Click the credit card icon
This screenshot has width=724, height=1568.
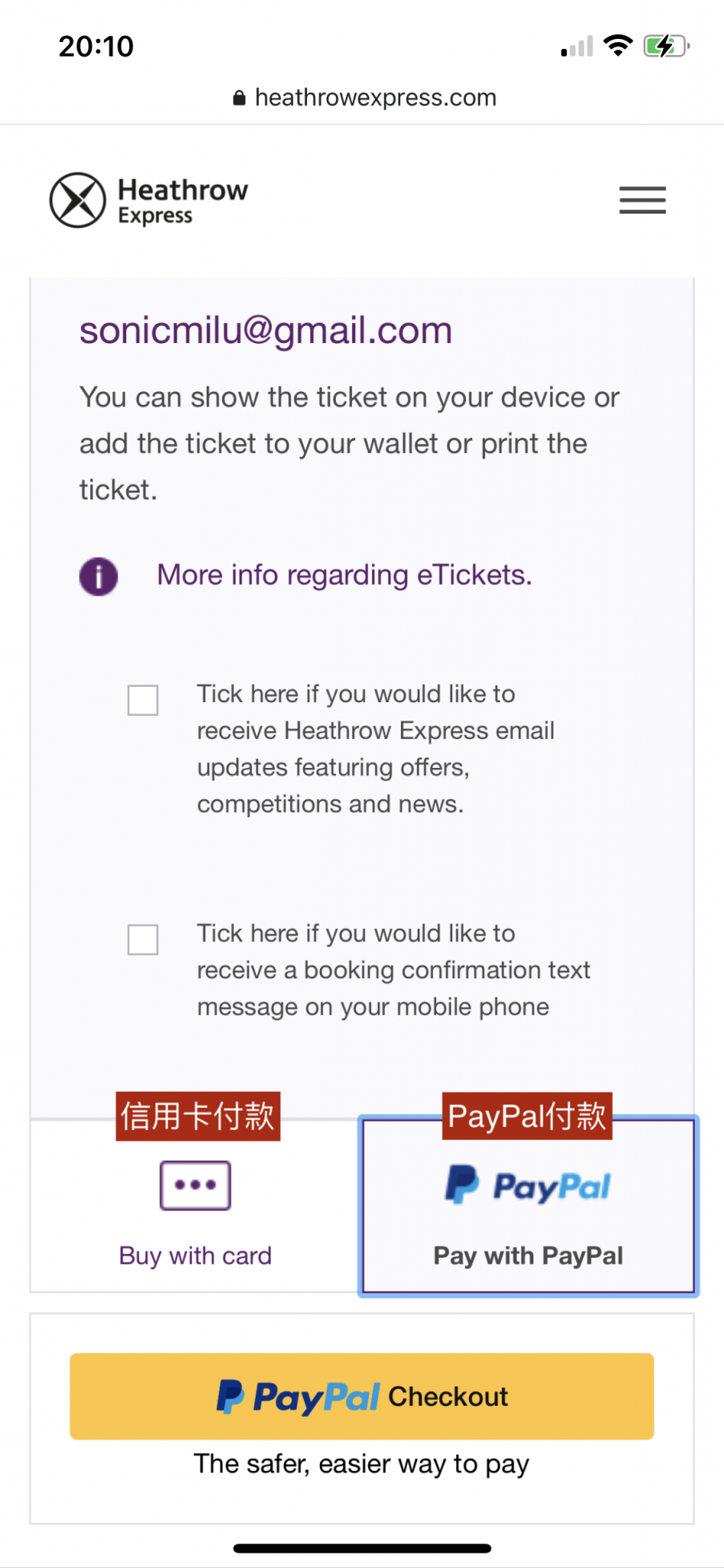click(195, 1185)
